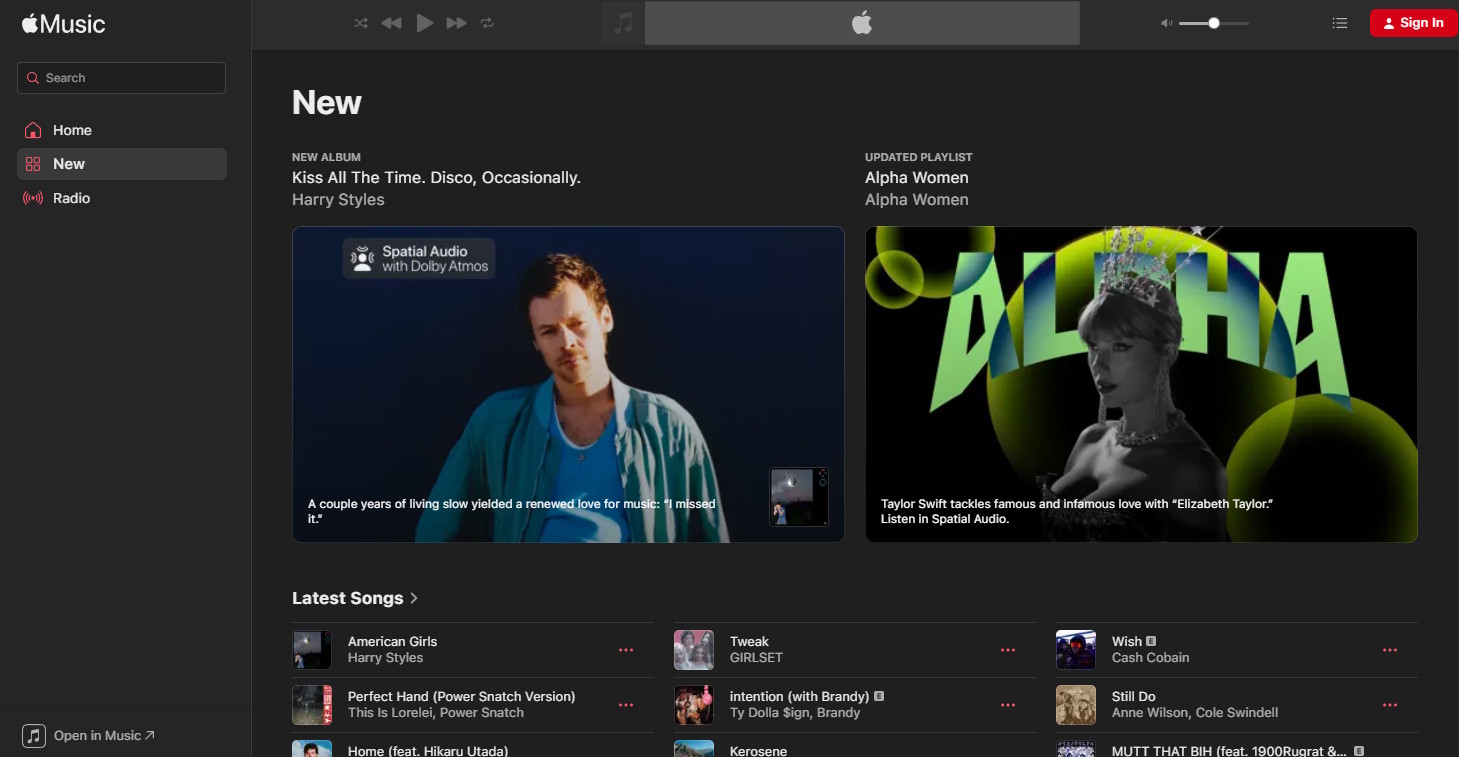Viewport: 1459px width, 757px height.
Task: Adjust the volume slider
Action: pos(1213,23)
